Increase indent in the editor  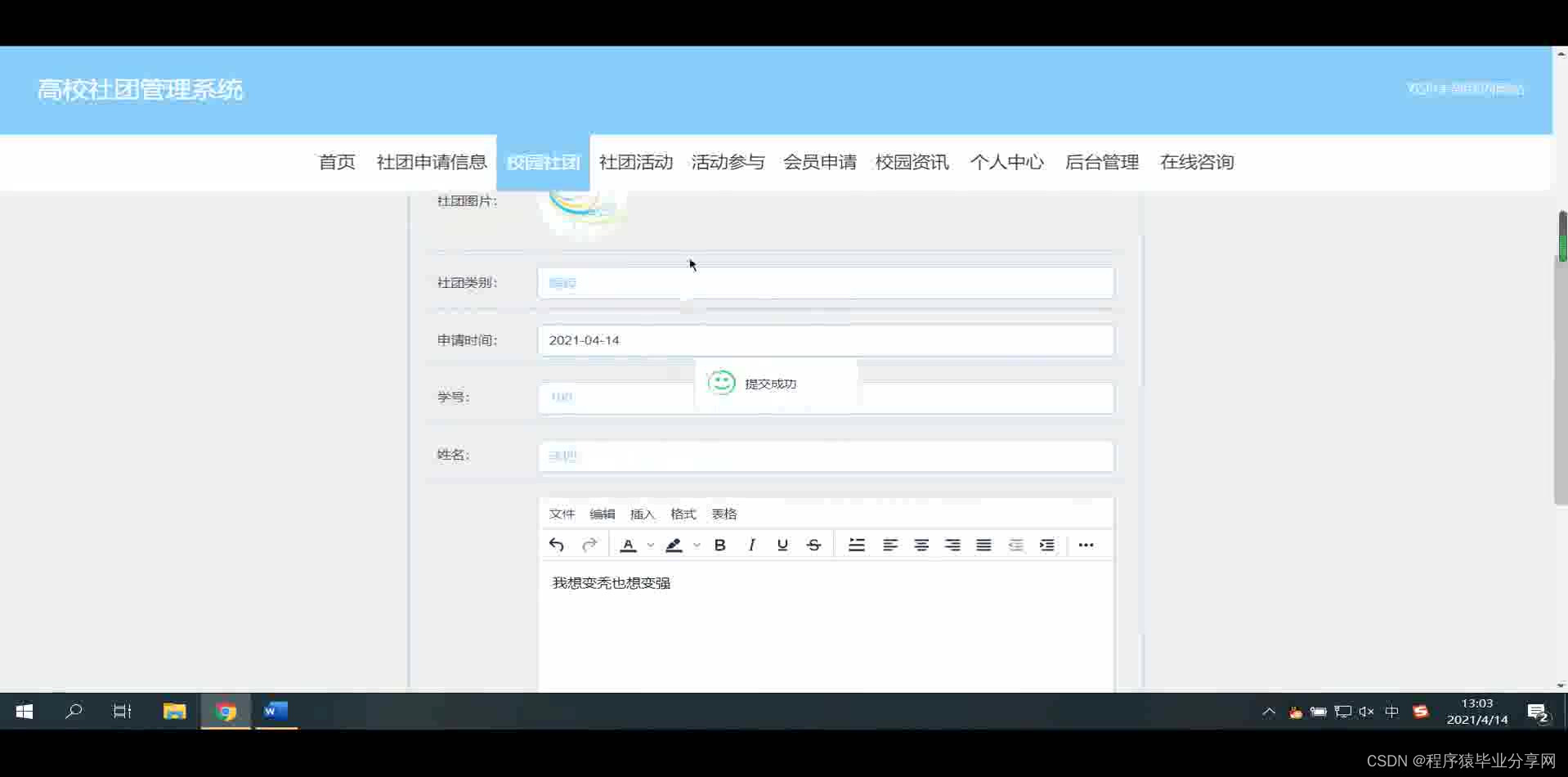coord(1046,545)
